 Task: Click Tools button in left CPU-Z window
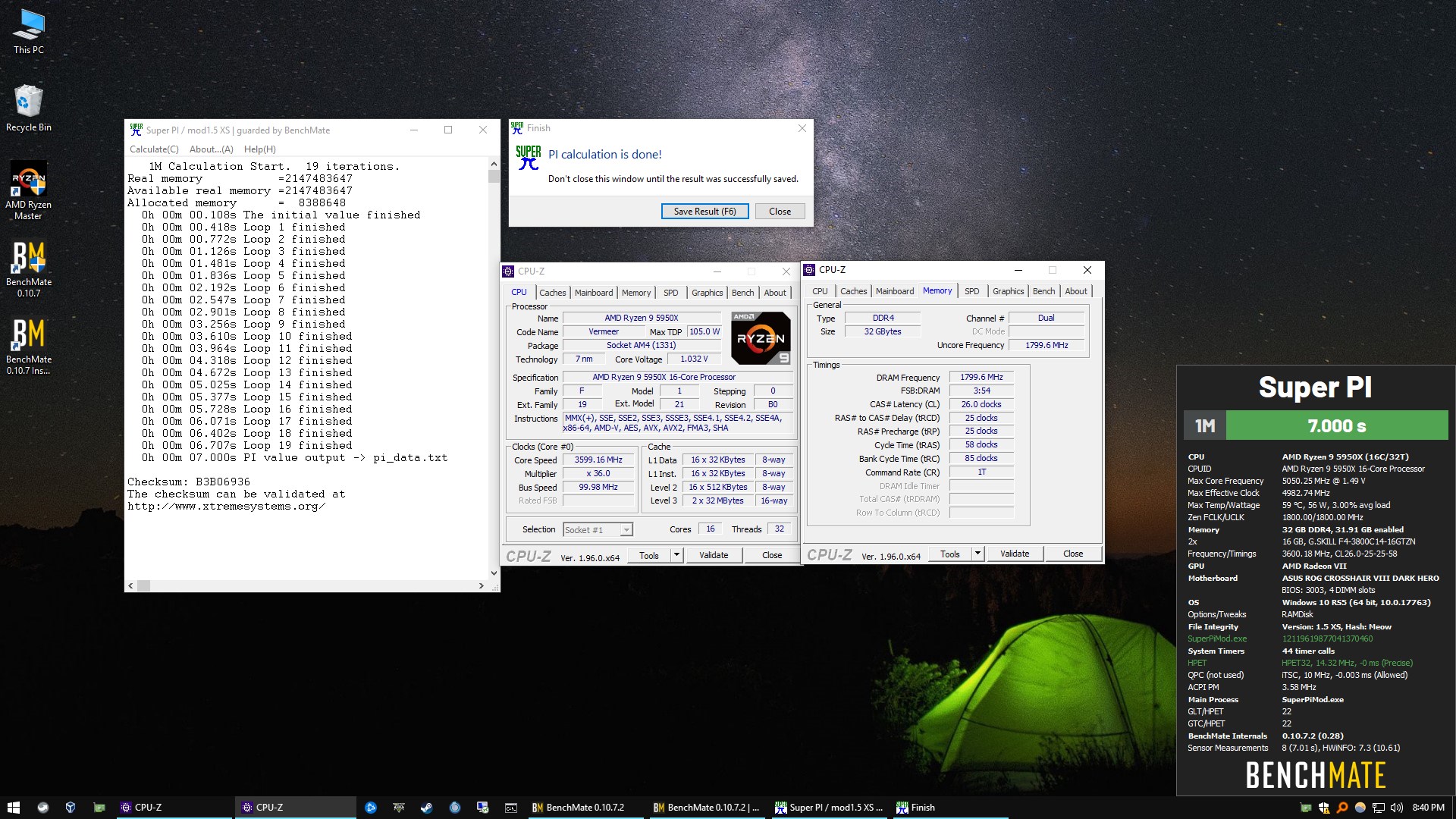649,555
